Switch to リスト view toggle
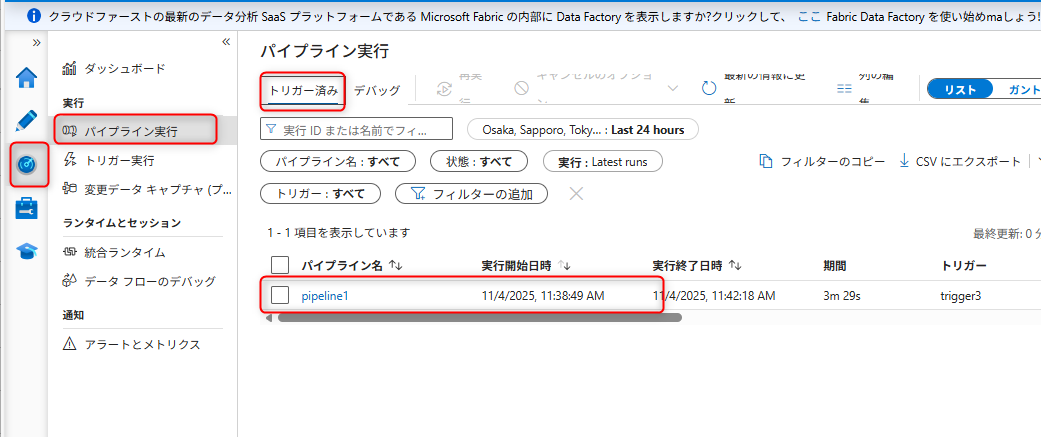1041x437 pixels. click(x=960, y=89)
